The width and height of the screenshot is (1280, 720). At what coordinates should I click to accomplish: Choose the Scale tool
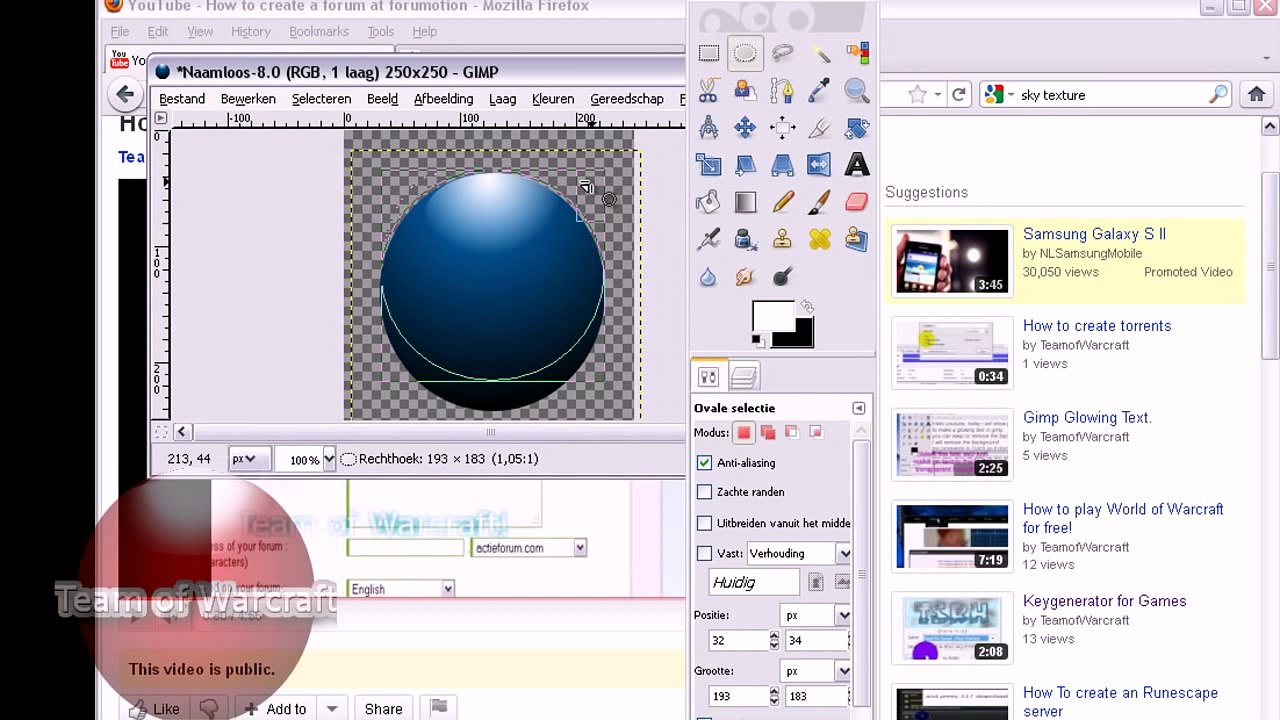coord(709,165)
